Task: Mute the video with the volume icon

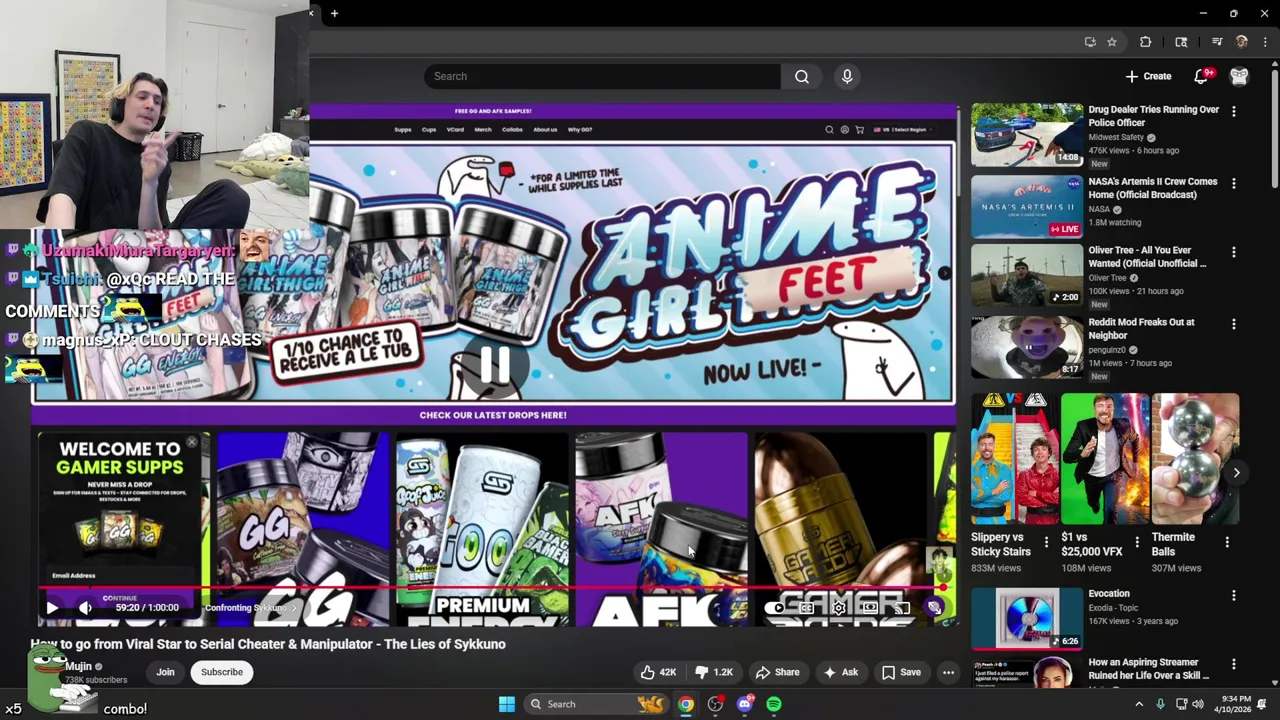Action: click(x=85, y=607)
